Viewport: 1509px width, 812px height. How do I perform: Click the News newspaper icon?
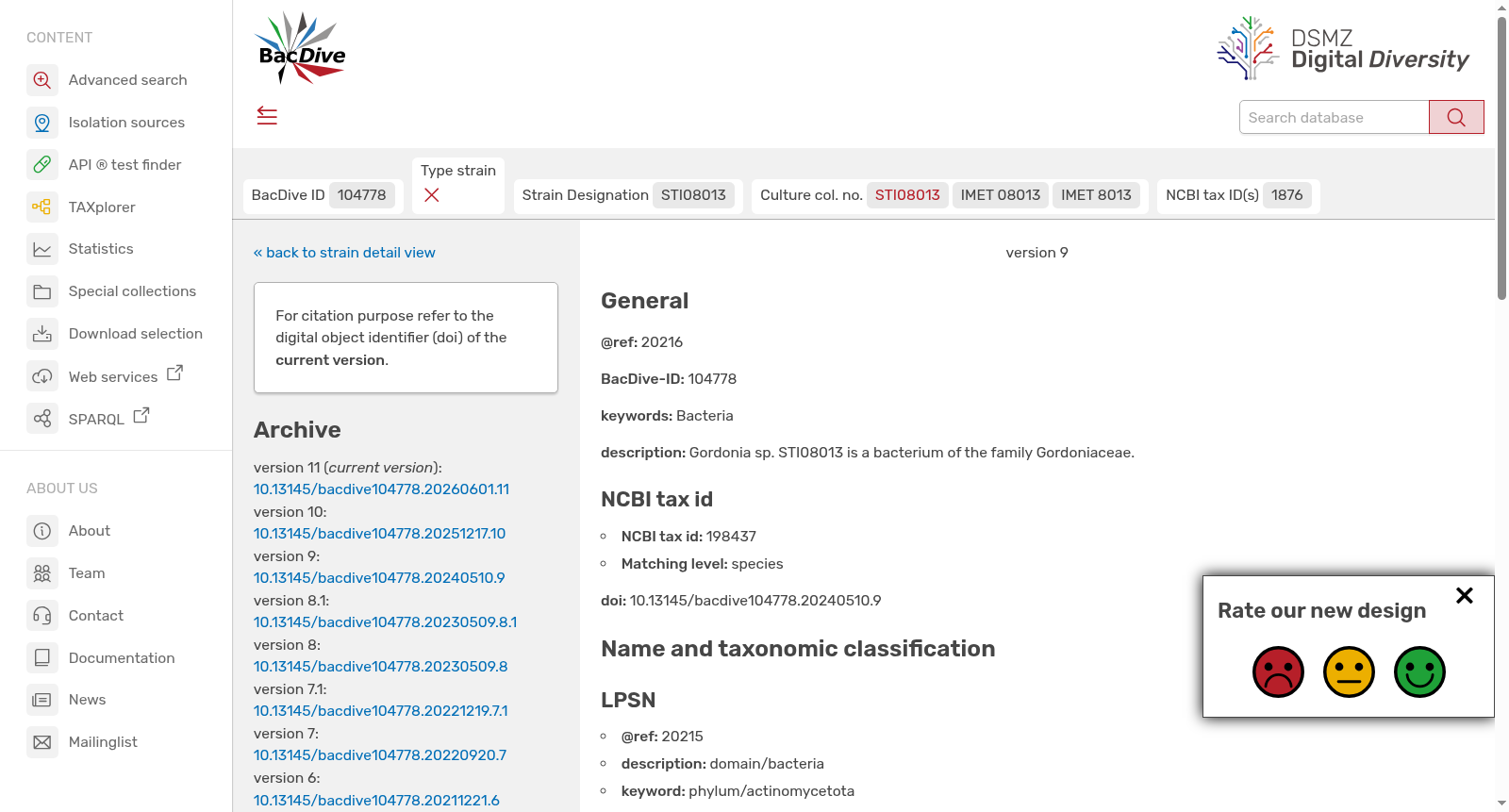click(x=42, y=700)
